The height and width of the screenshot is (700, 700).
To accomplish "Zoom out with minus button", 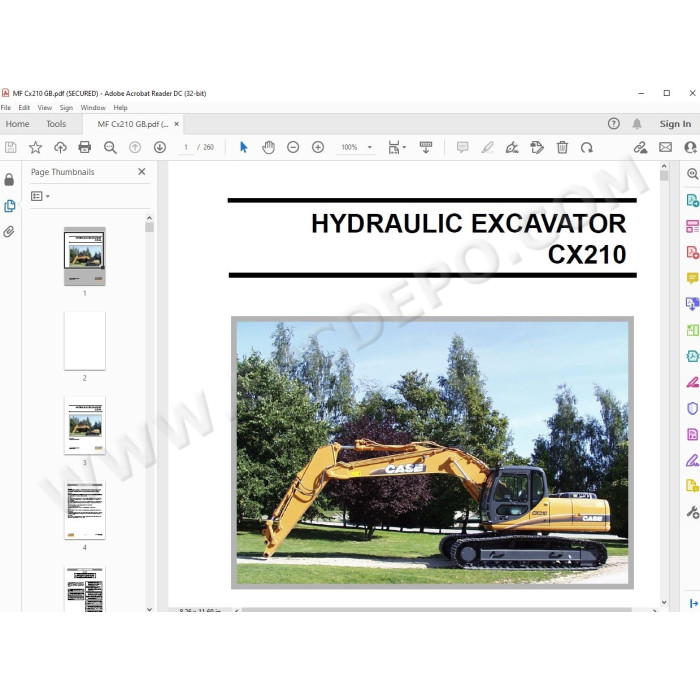I will click(x=293, y=147).
